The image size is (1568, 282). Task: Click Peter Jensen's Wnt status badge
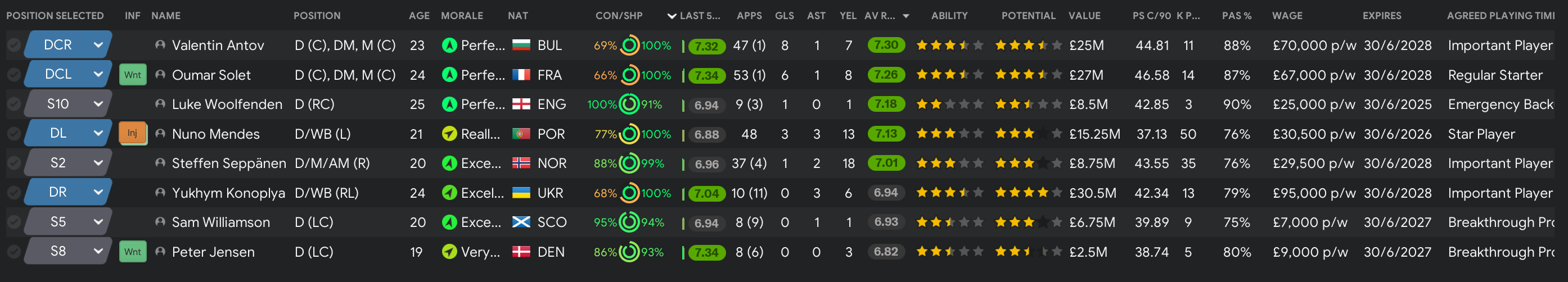[x=132, y=252]
